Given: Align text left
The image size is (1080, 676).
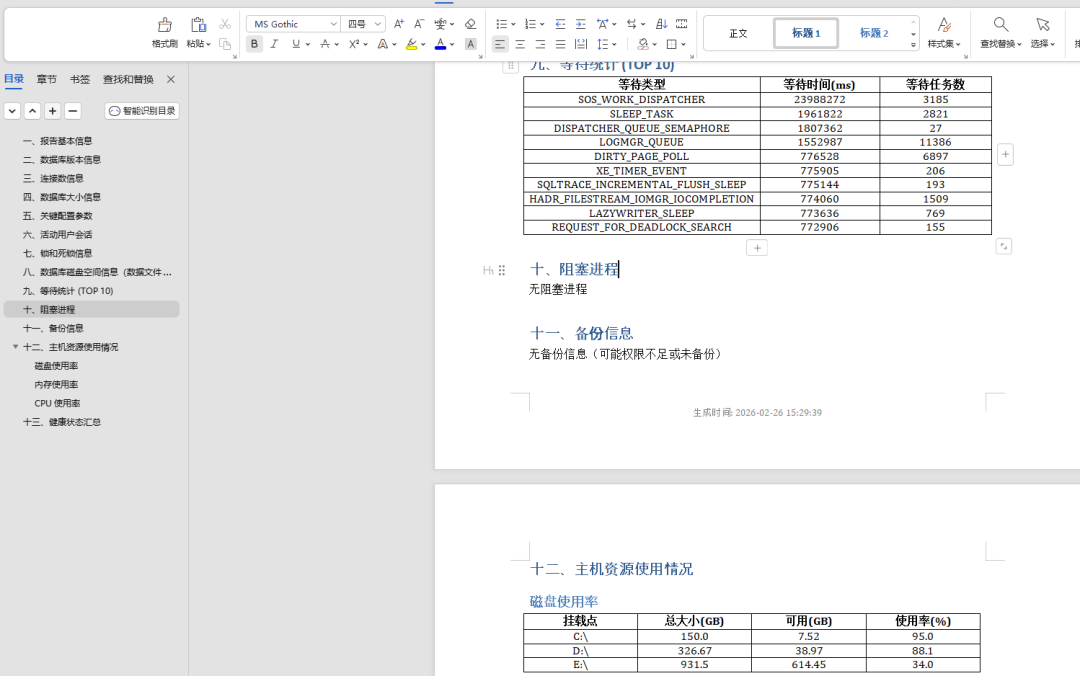Looking at the screenshot, I should point(500,44).
